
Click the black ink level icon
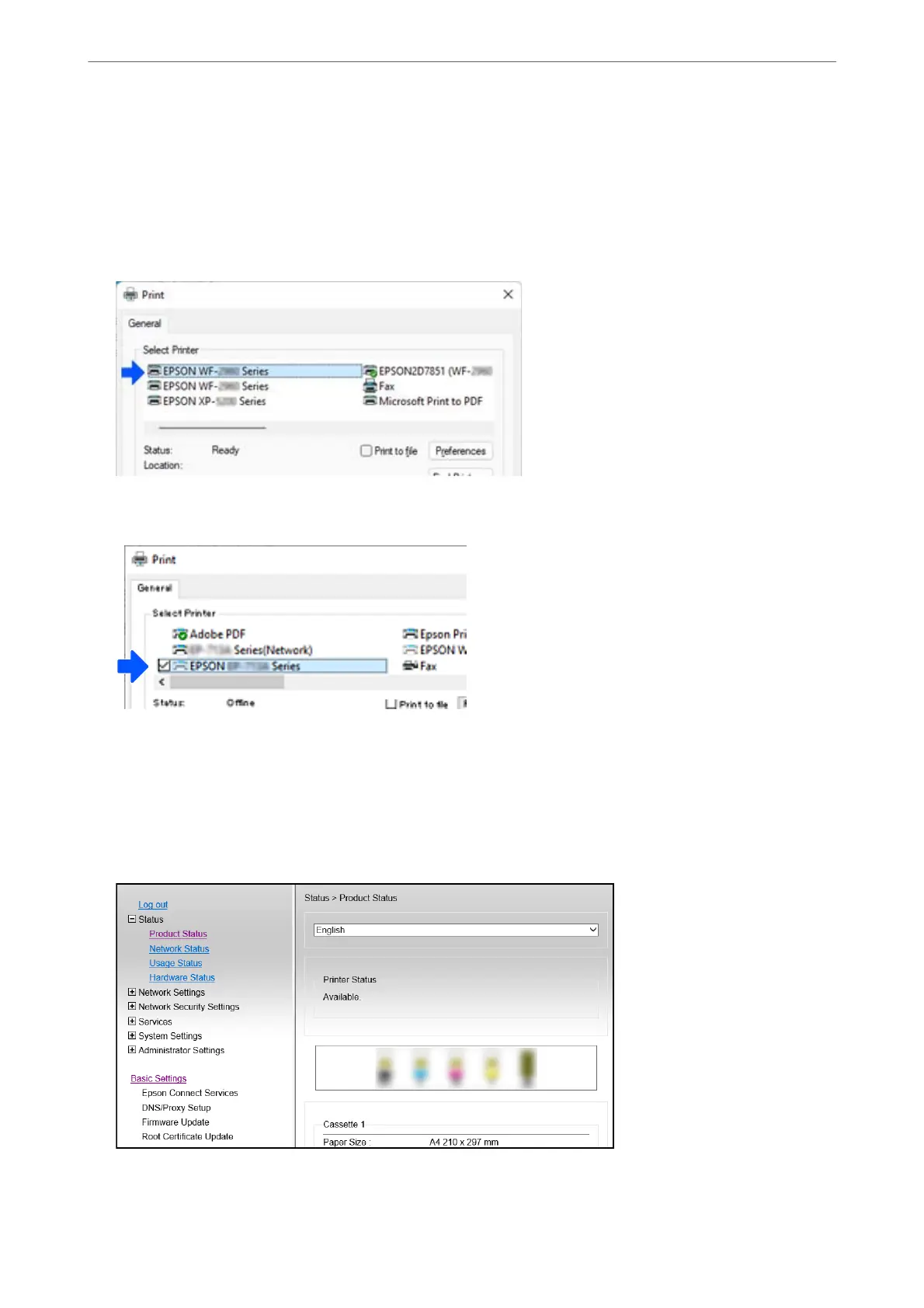(384, 1068)
